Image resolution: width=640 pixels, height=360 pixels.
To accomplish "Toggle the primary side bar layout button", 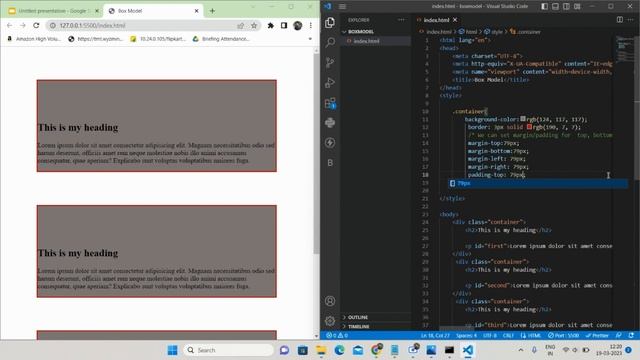I will (544, 7).
